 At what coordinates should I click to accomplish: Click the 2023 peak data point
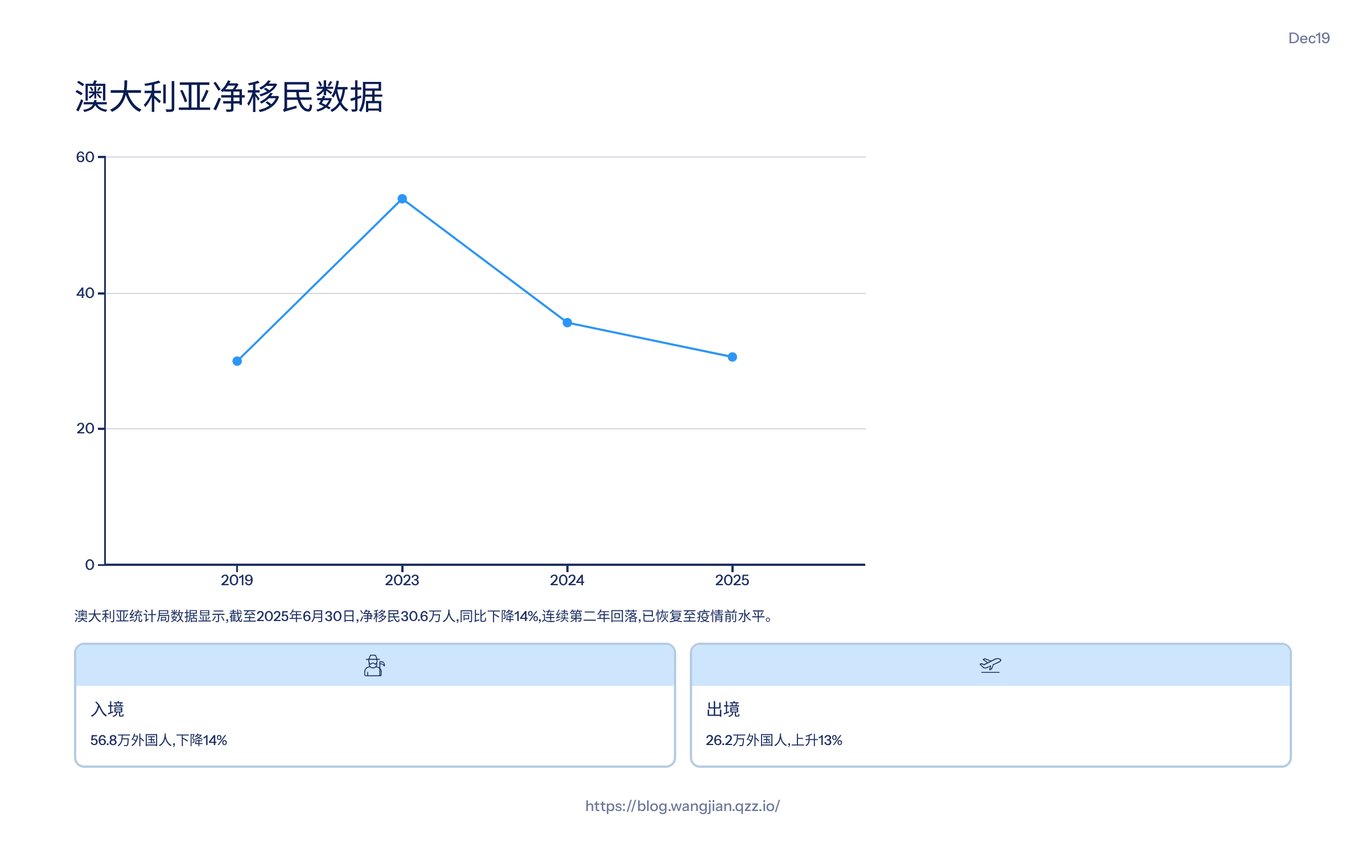click(402, 199)
